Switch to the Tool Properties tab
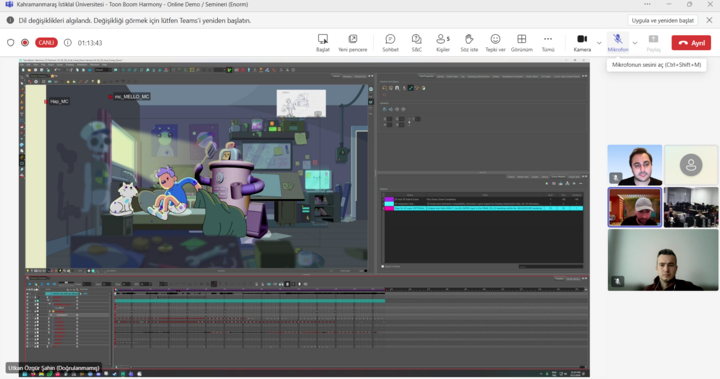The image size is (720, 379). (426, 76)
